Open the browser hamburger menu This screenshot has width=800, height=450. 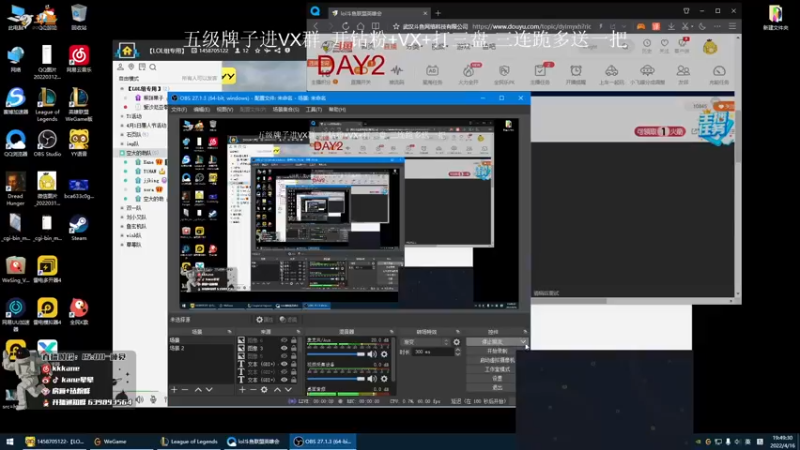[732, 26]
